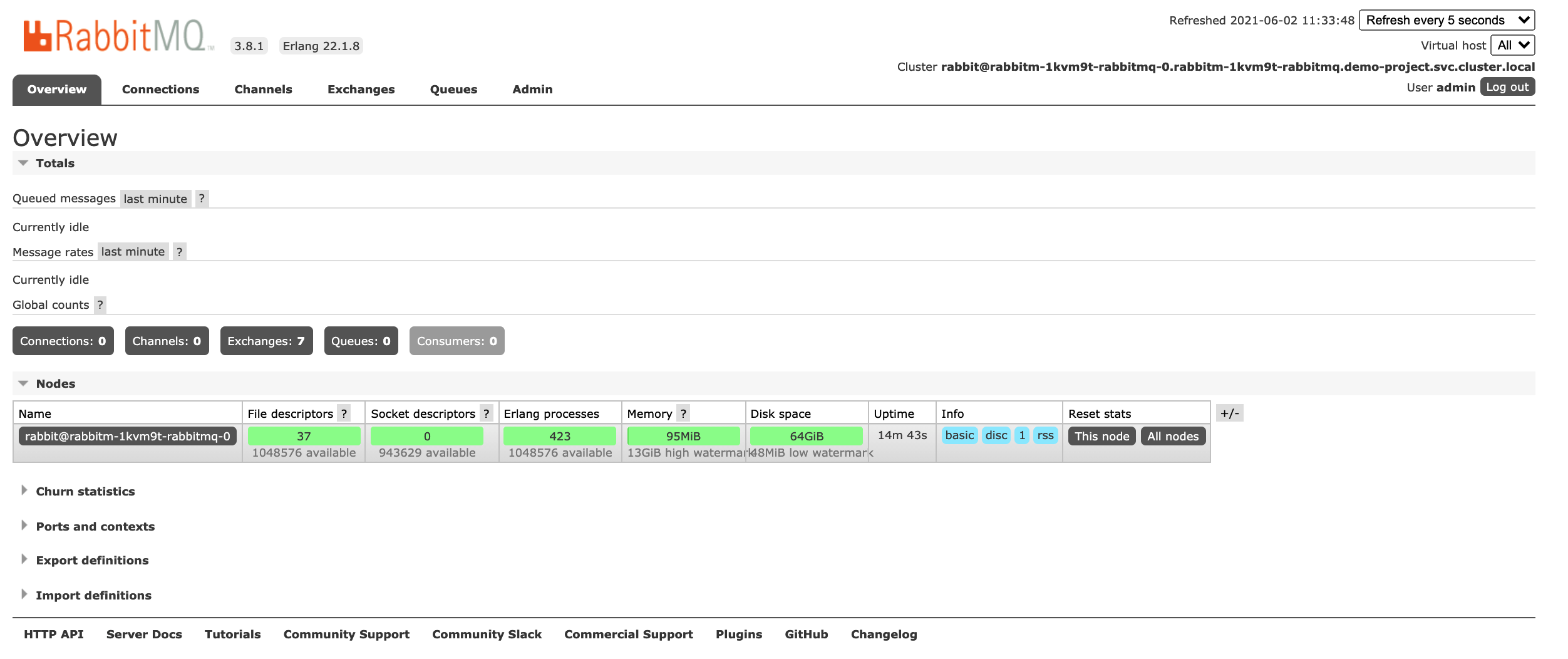Expand Export definitions section
The image size is (1568, 659).
(x=92, y=561)
